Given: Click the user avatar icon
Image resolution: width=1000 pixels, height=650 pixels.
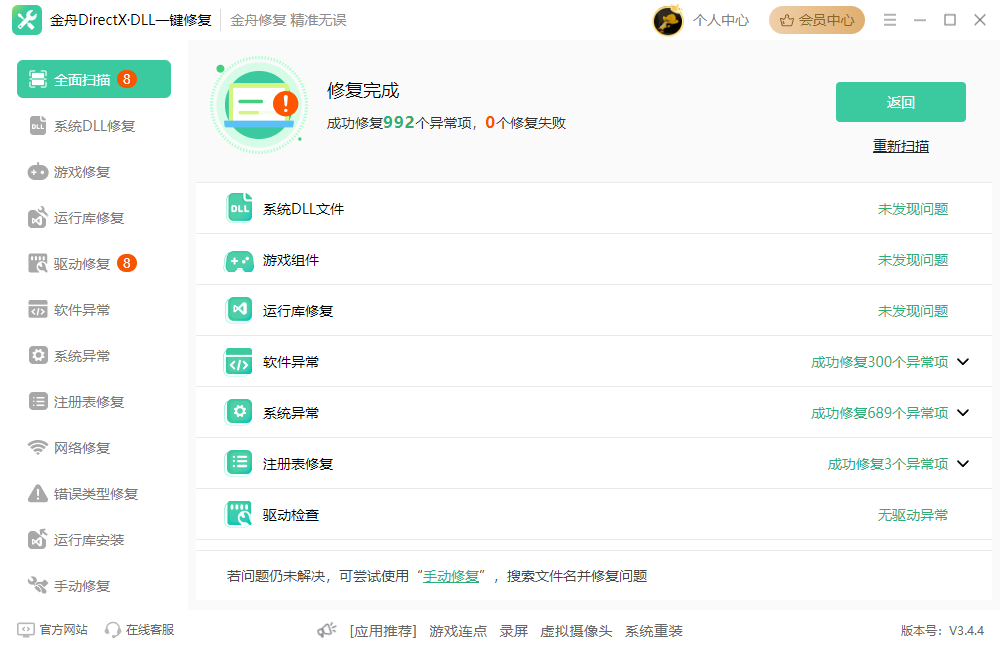Looking at the screenshot, I should pos(668,20).
